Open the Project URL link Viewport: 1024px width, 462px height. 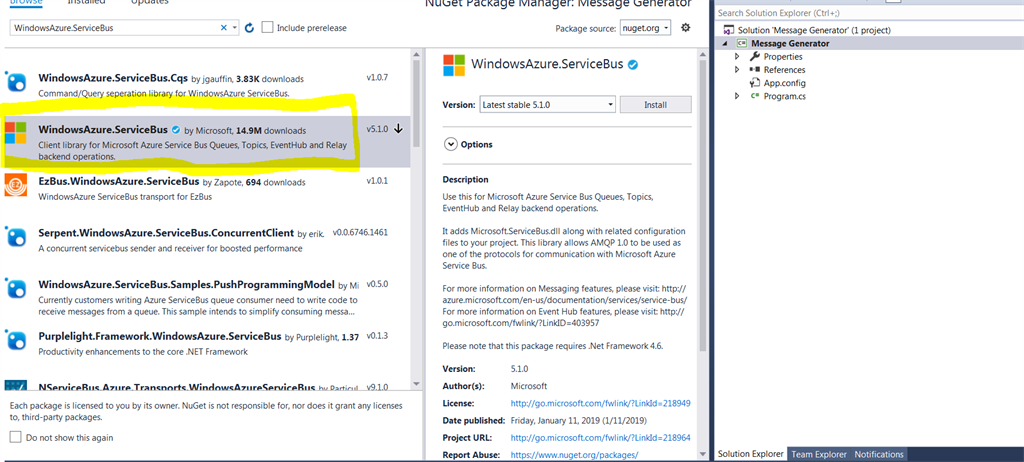pos(600,437)
